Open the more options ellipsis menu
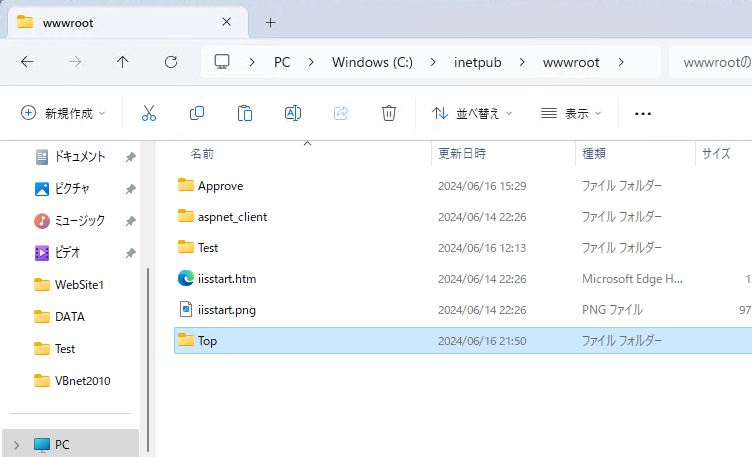The image size is (752, 457). click(x=643, y=113)
